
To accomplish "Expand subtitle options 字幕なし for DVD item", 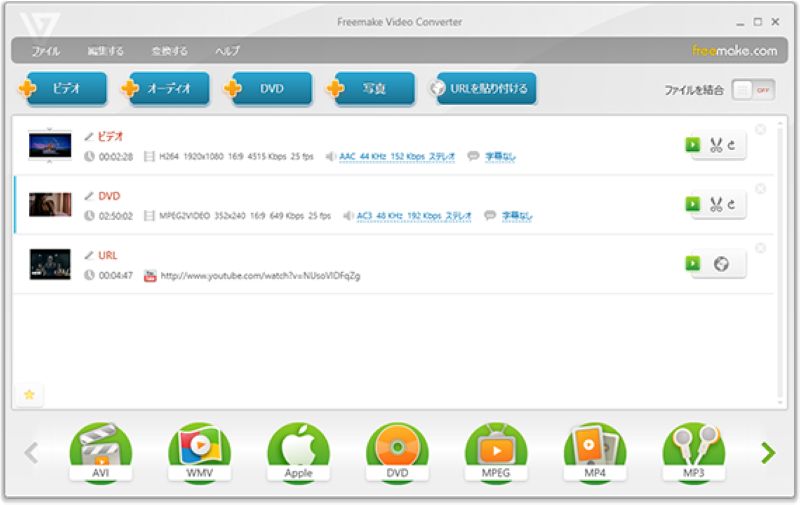I will tap(516, 216).
